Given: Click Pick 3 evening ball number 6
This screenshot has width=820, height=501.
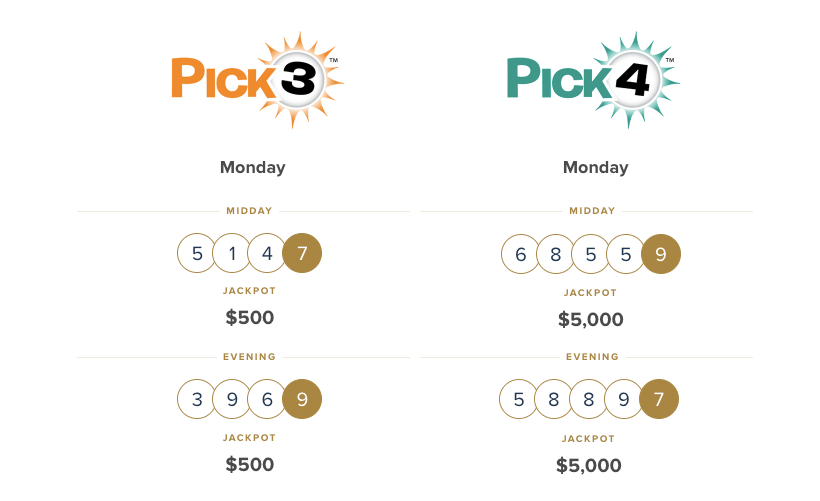Looking at the screenshot, I should 267,399.
